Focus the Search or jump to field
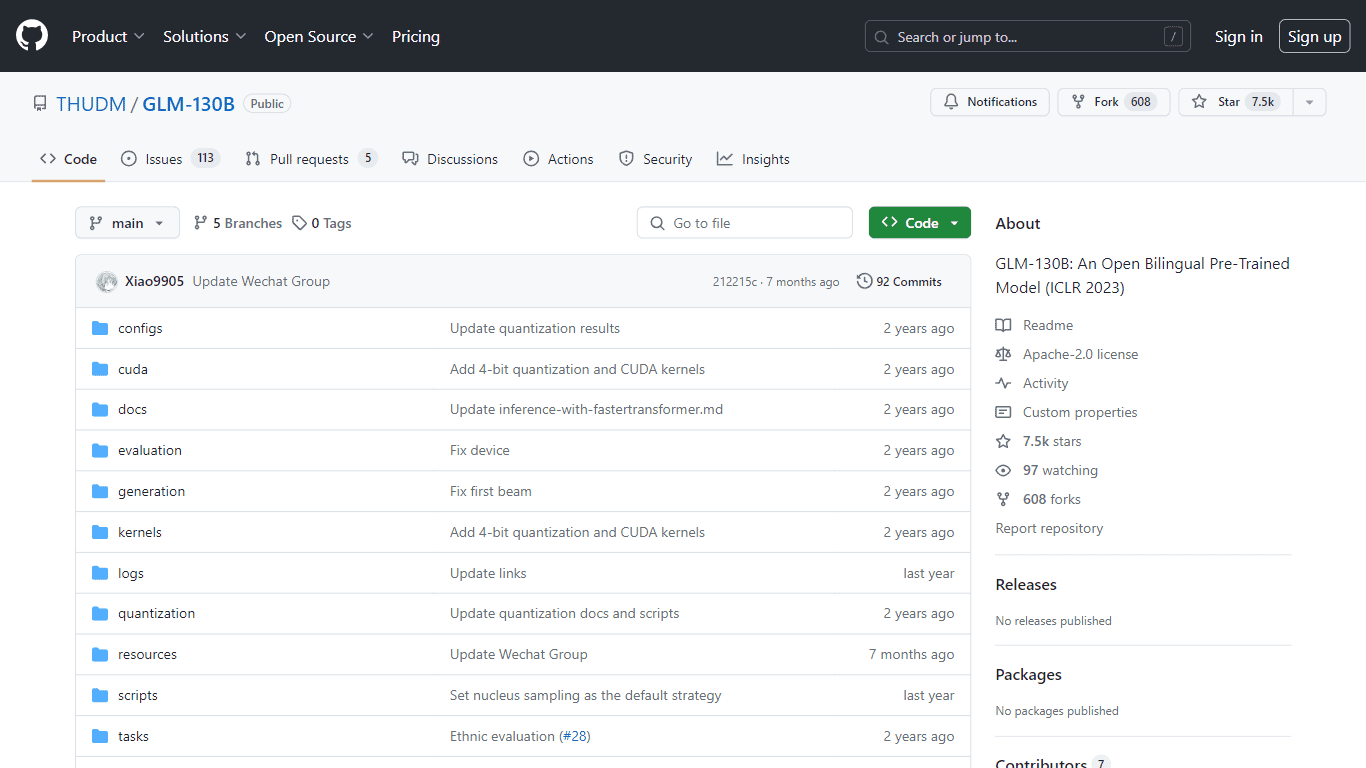The height and width of the screenshot is (768, 1366). [x=1028, y=37]
